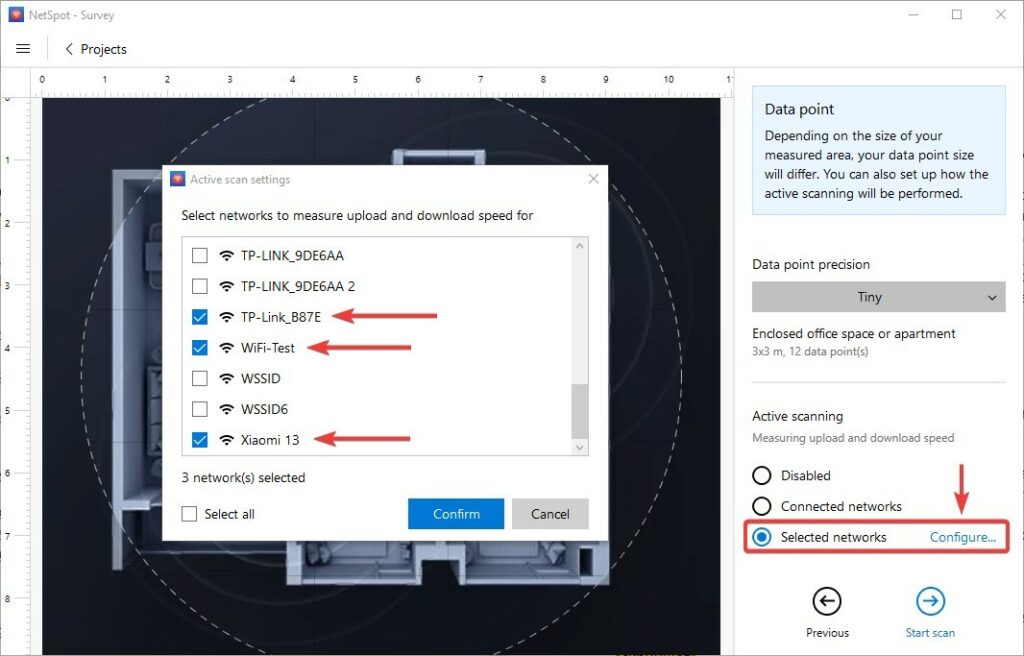Open the Configure... link
The image size is (1024, 656).
[x=963, y=537]
